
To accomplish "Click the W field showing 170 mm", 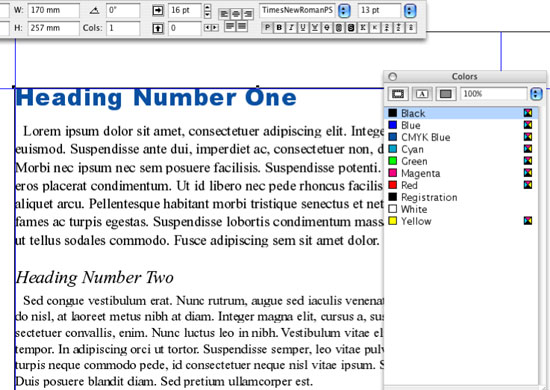I will (x=53, y=10).
